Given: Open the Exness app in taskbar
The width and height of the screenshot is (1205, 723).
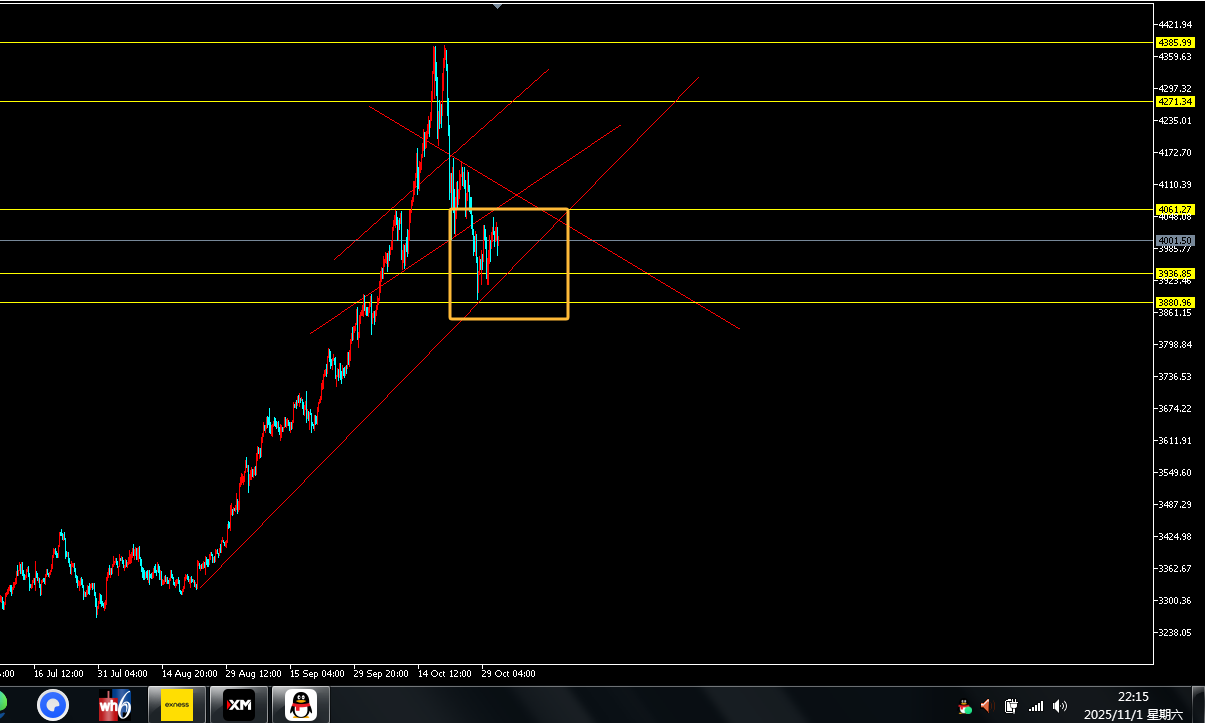Looking at the screenshot, I should [x=177, y=705].
